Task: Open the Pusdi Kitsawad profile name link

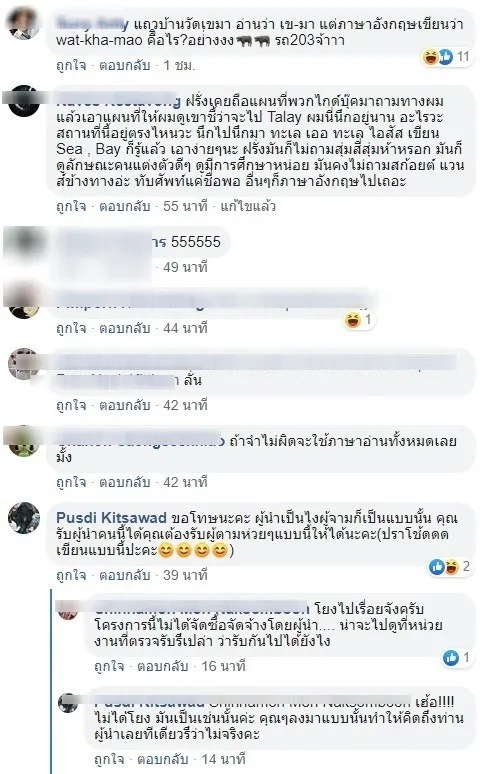Action: 112,518
